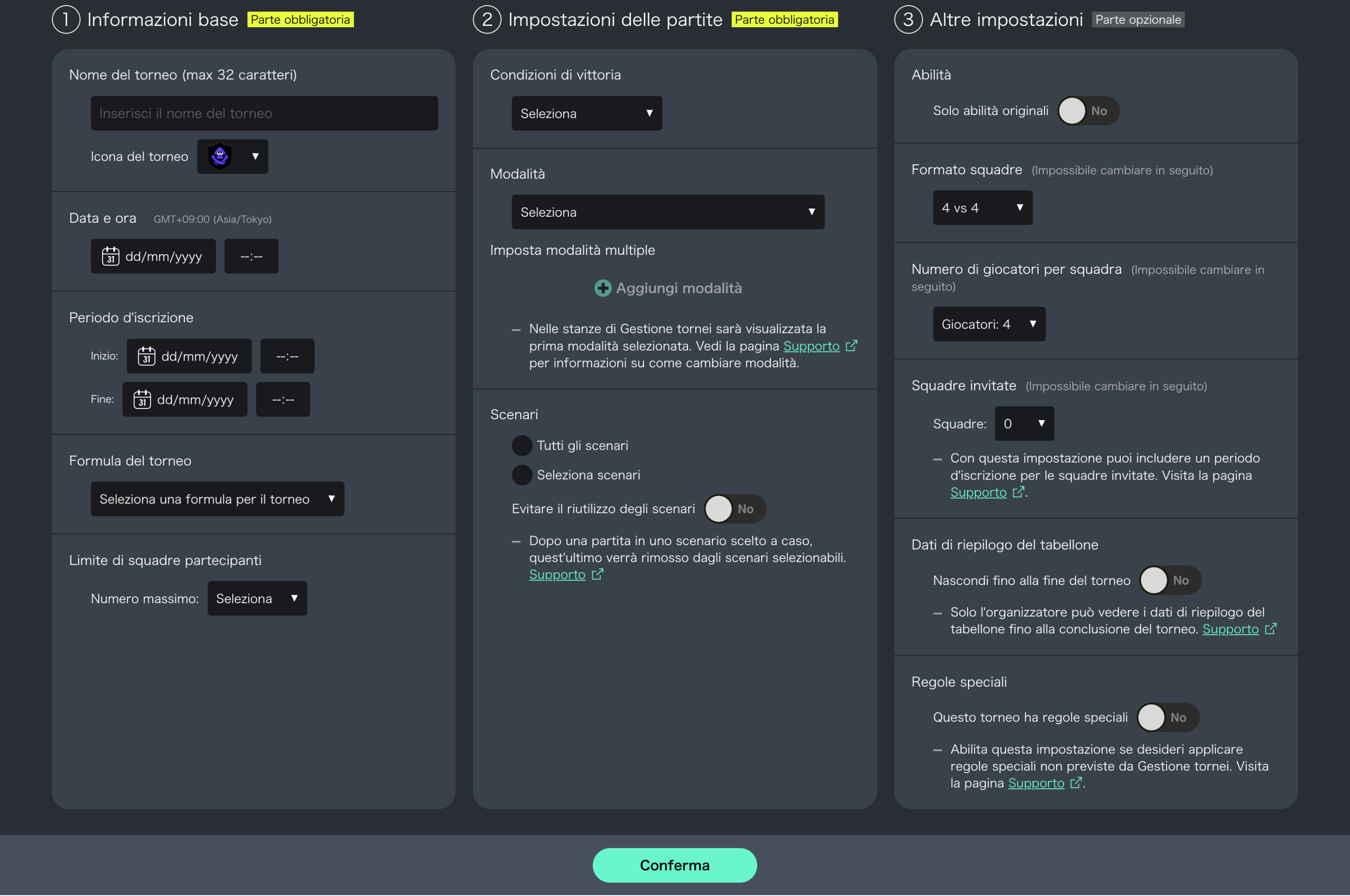The image size is (1350, 896).
Task: Open the Modalità Seleziona dropdown
Action: click(x=668, y=212)
